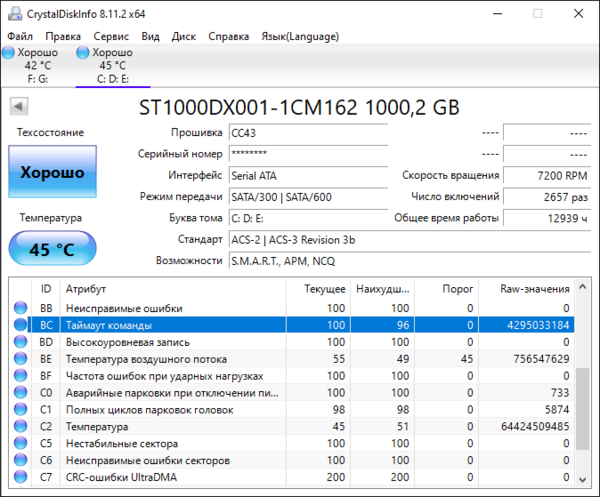Click the status orb in the C2 row
The image size is (600, 497).
click(20, 426)
